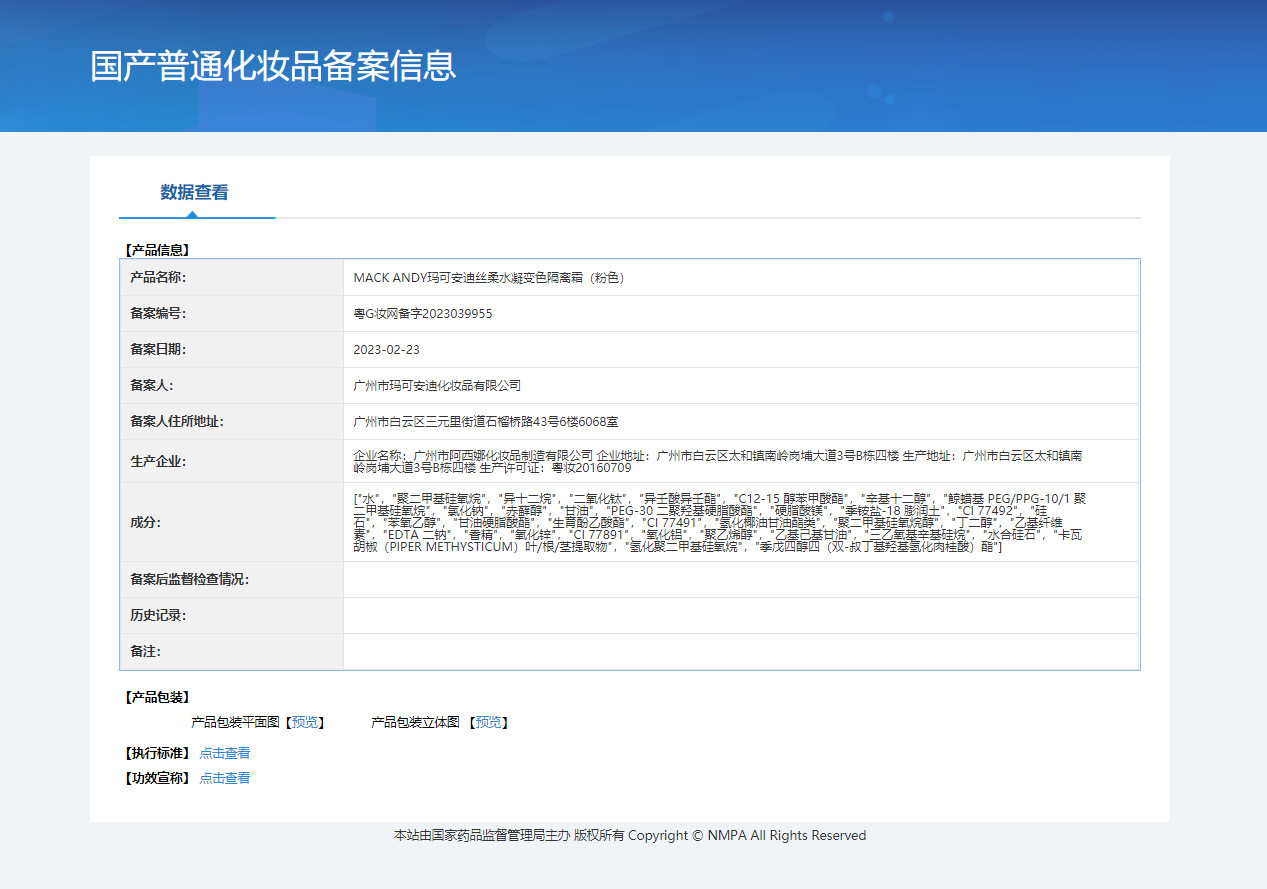Click the 生产企业 information text
Viewport: 1267px width, 889px height.
pyautogui.click(x=718, y=461)
